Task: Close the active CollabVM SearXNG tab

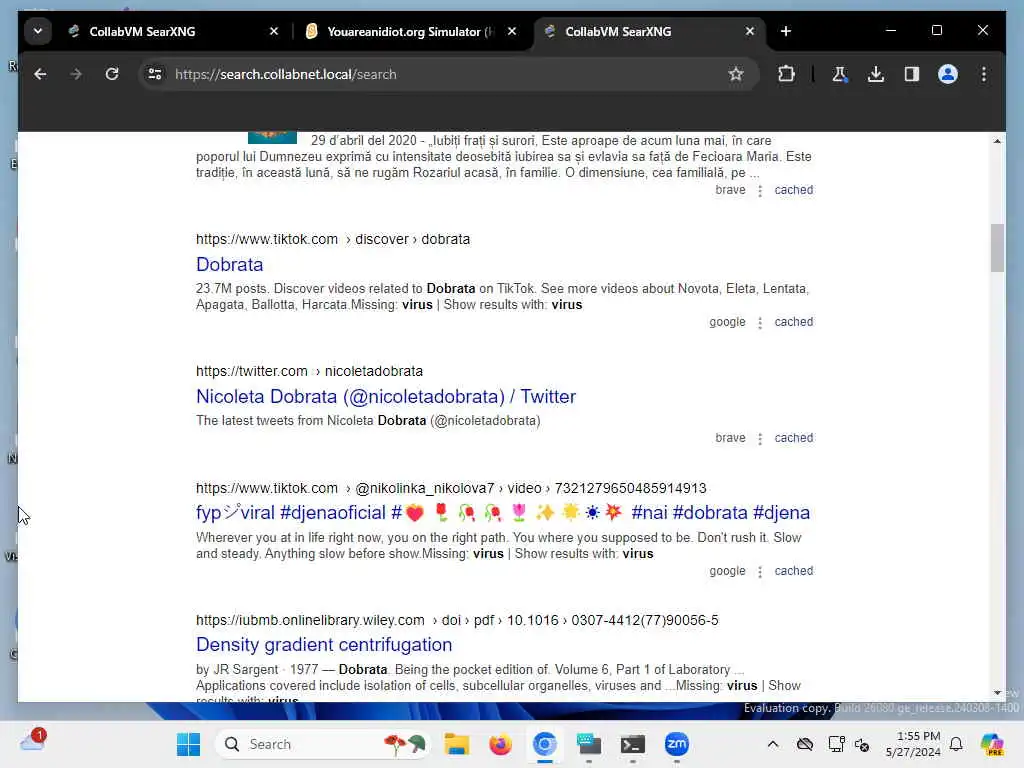Action: tap(750, 31)
